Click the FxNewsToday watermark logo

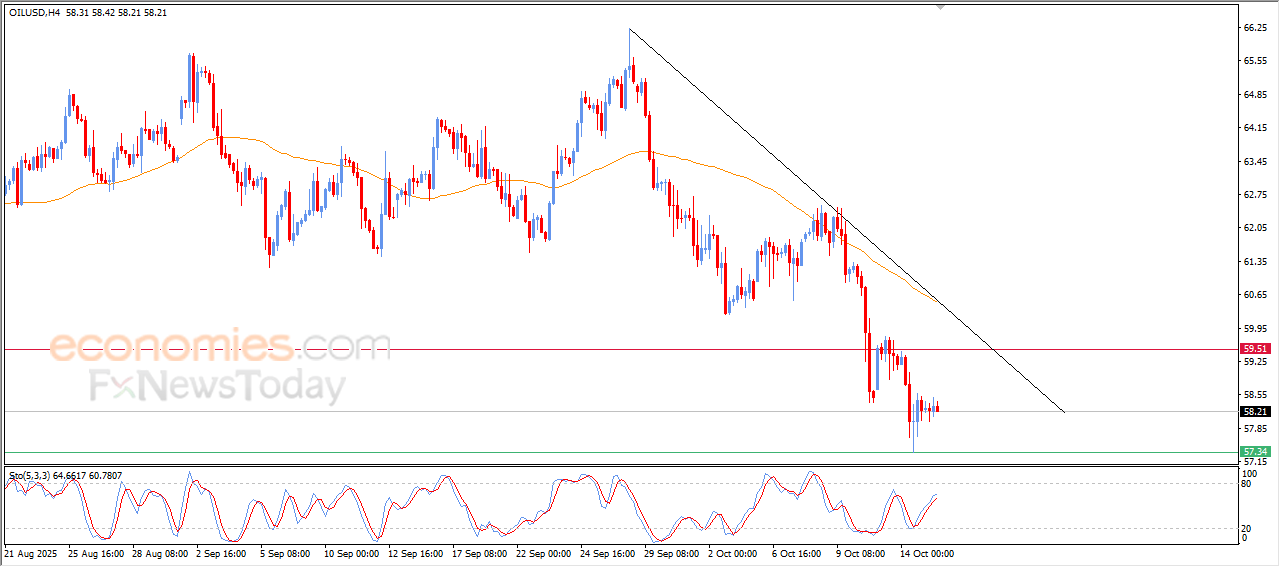[x=218, y=386]
